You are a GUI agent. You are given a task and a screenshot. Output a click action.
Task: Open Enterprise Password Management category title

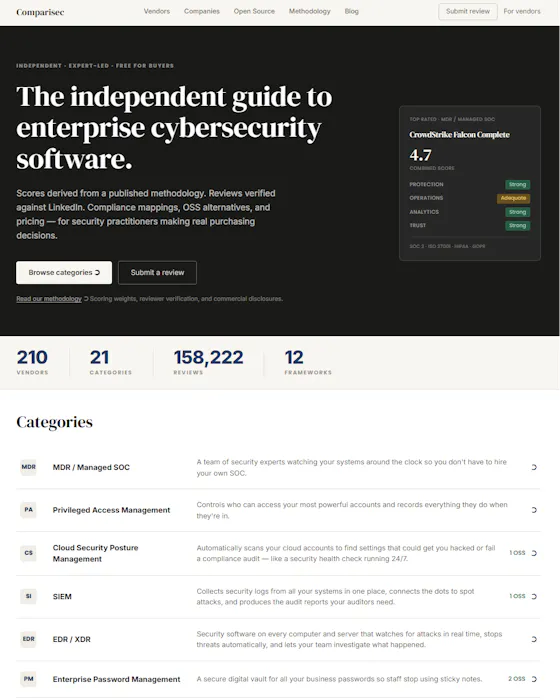pos(117,679)
